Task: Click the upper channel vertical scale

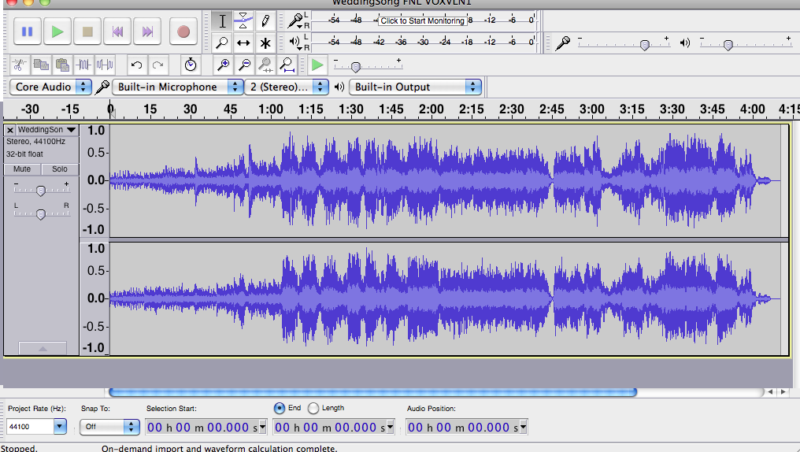Action: coord(95,181)
